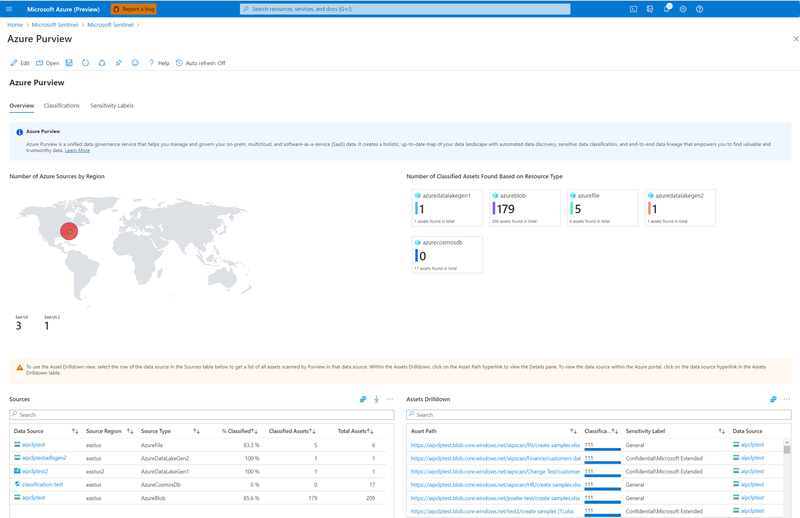
Task: Select the azuredatalakegen1 tile
Action: coord(447,208)
